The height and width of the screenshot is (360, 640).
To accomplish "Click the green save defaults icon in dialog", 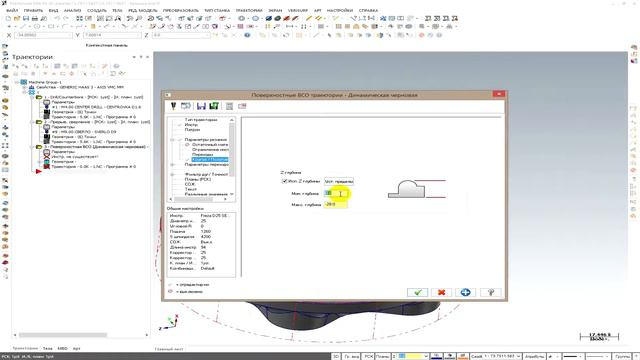I will pos(213,106).
